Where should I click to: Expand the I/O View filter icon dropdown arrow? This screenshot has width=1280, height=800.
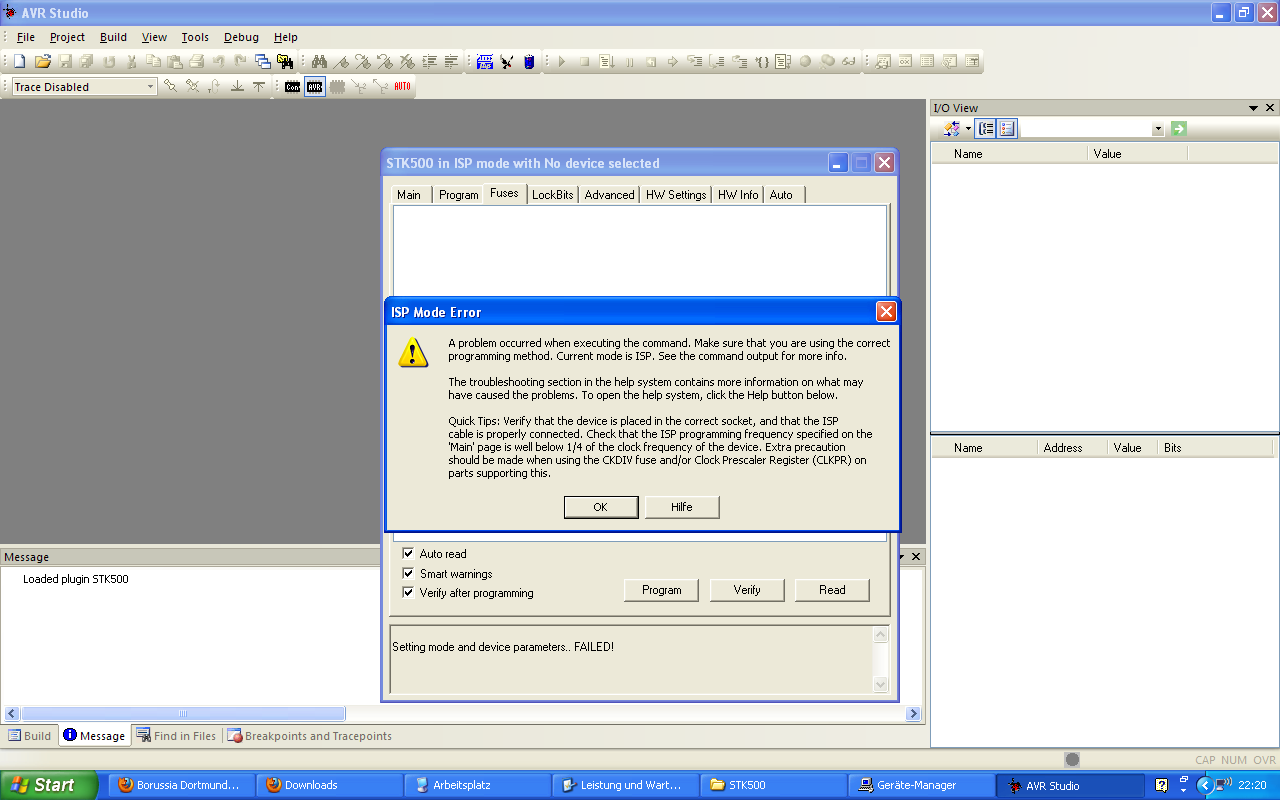(968, 129)
